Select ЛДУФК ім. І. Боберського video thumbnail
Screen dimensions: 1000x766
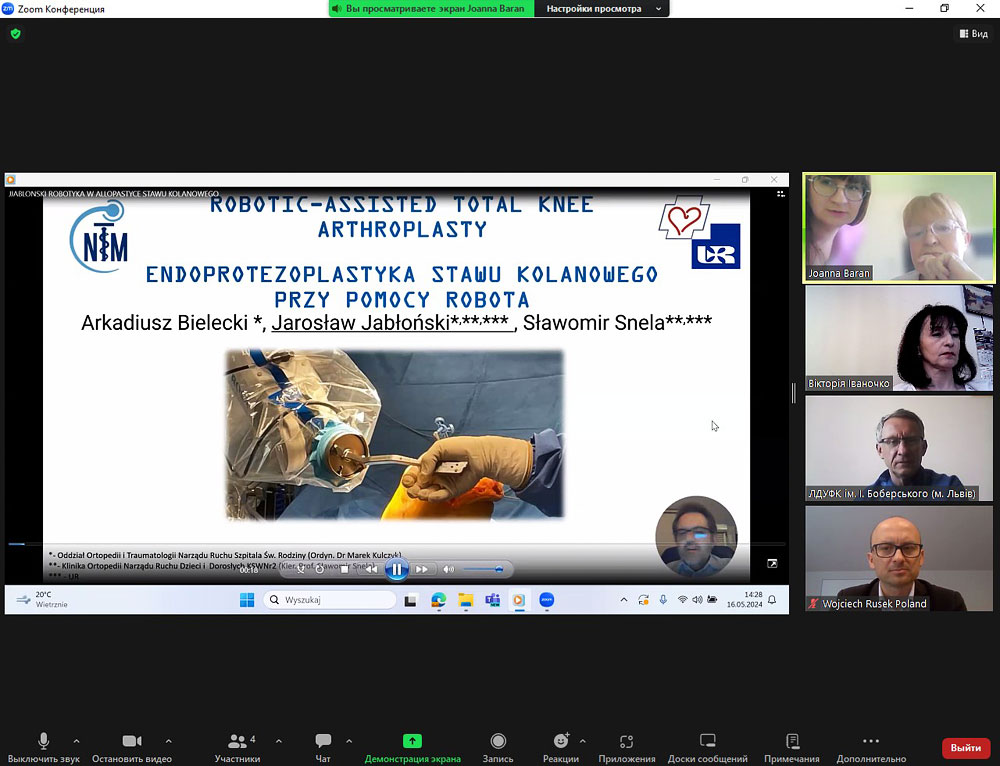click(899, 448)
